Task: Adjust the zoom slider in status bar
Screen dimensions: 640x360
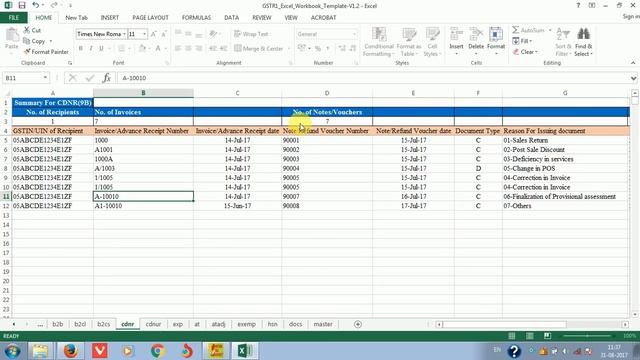Action: click(x=588, y=336)
